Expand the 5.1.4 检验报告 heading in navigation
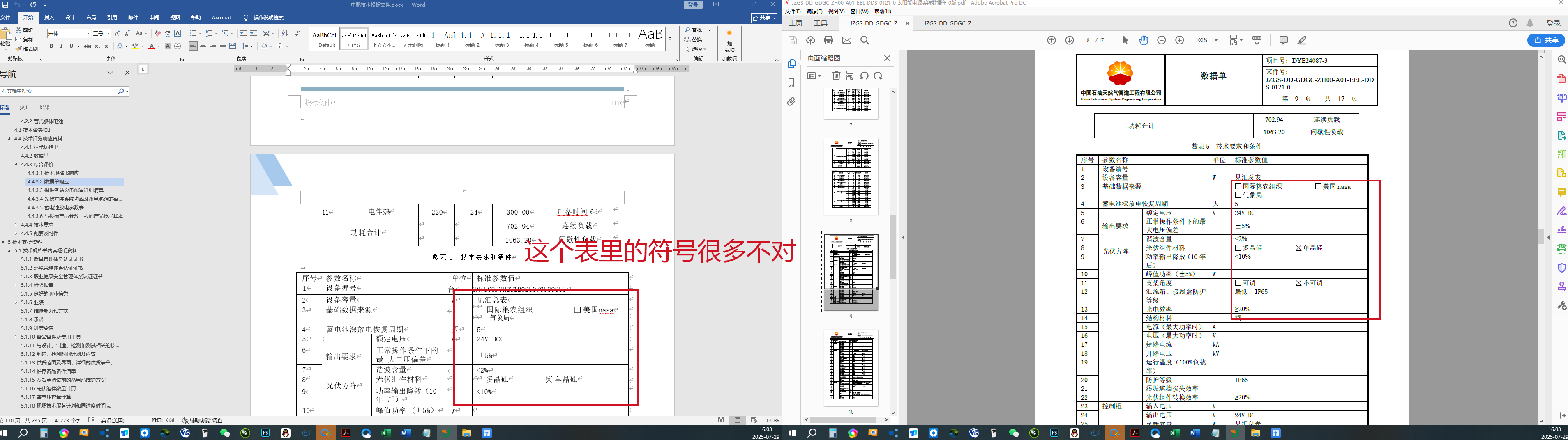Image resolution: width=1568 pixels, height=440 pixels. (x=16, y=285)
